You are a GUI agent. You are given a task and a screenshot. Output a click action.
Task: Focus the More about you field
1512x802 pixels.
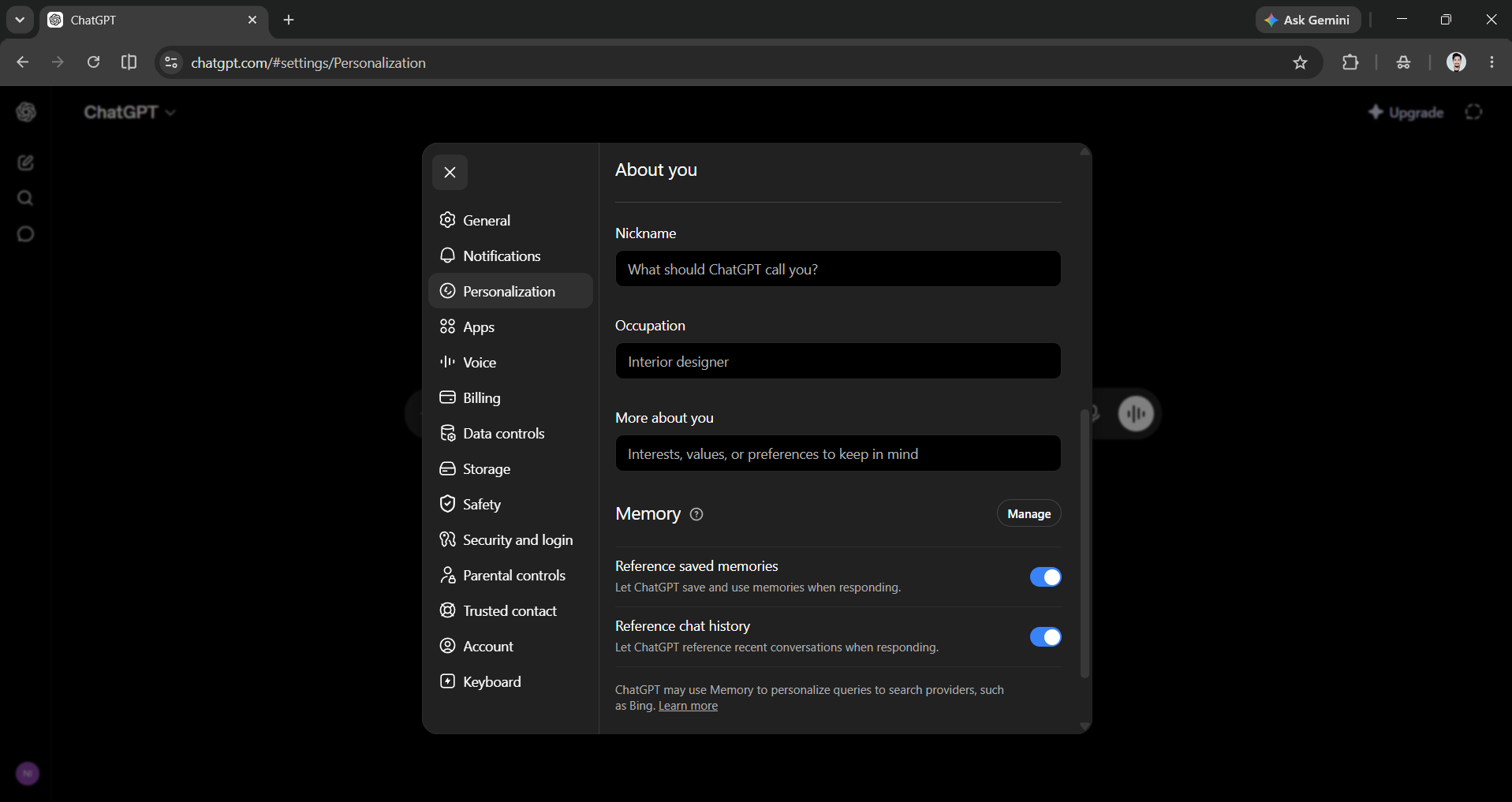[838, 453]
